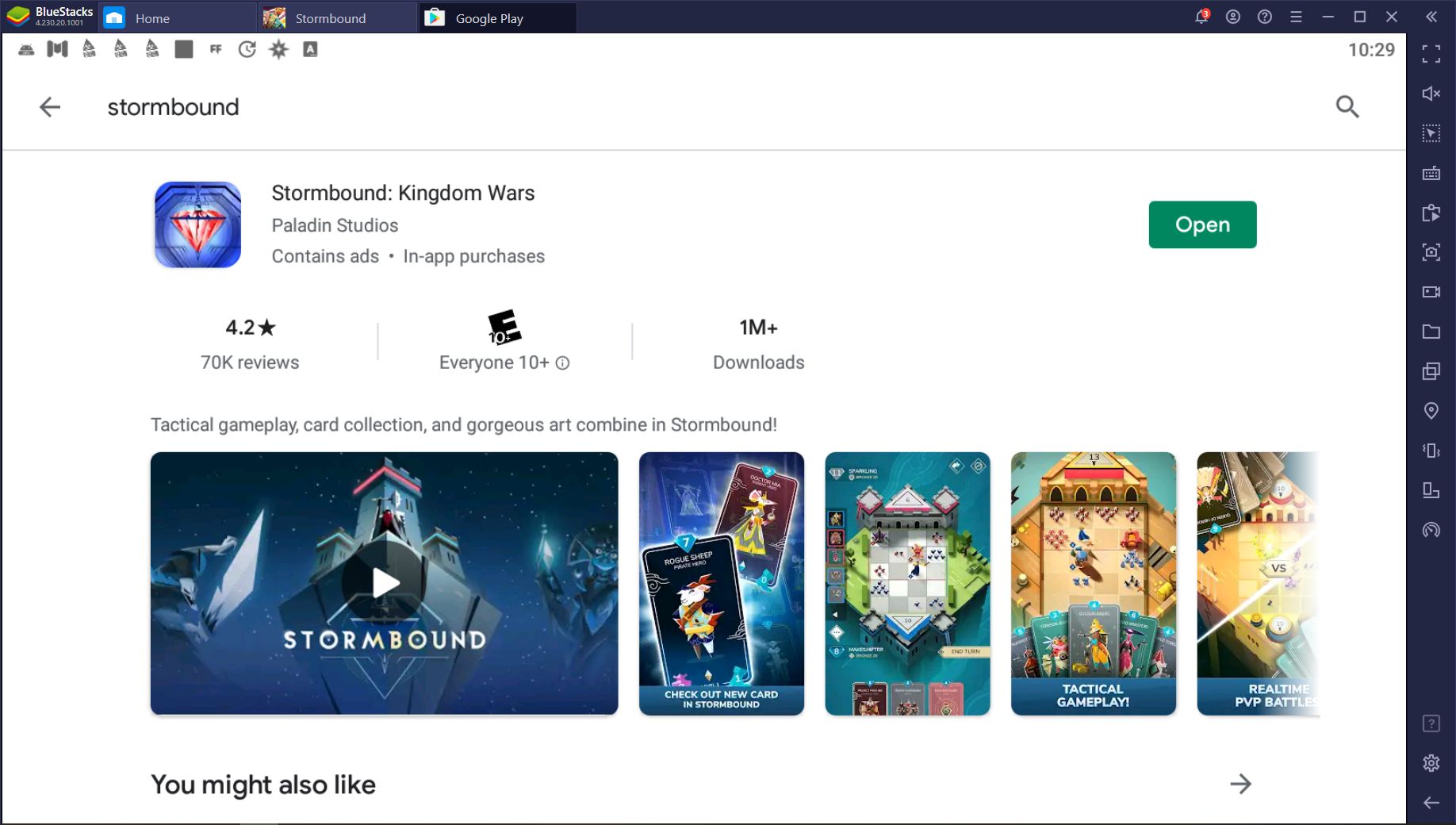Screen dimensions: 1456x825
Task: Open the Stormbound: Kingdom Wars app icon
Action: (x=197, y=224)
